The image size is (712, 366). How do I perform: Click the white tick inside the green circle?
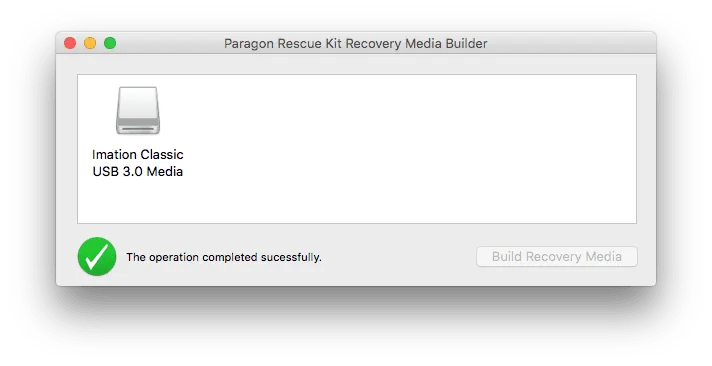pyautogui.click(x=97, y=257)
